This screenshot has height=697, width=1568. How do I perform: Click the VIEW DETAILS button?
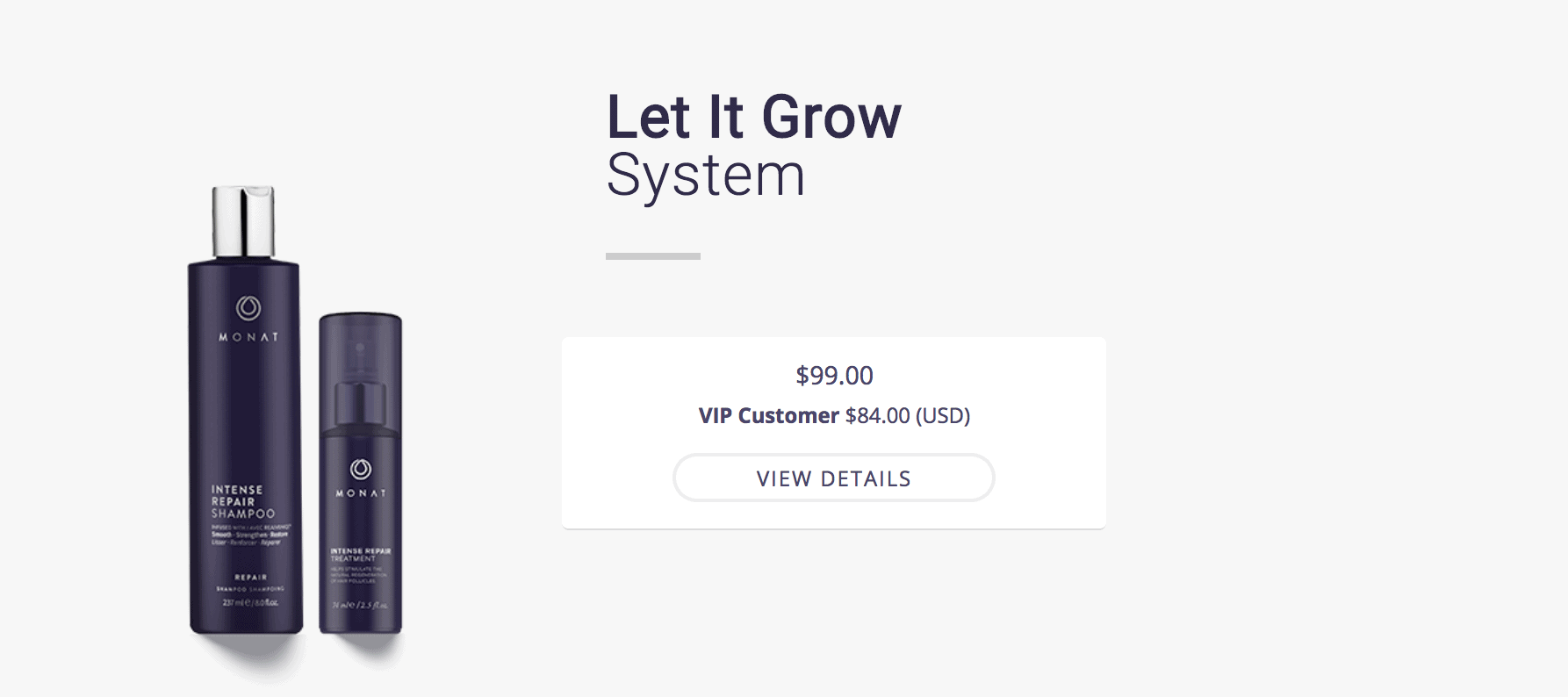[x=833, y=478]
